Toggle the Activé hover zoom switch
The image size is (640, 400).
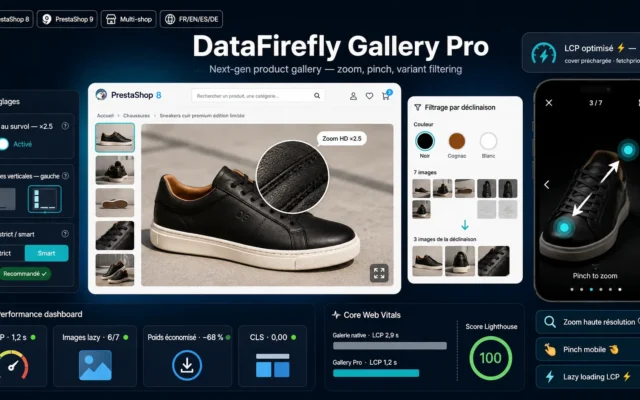(4, 144)
